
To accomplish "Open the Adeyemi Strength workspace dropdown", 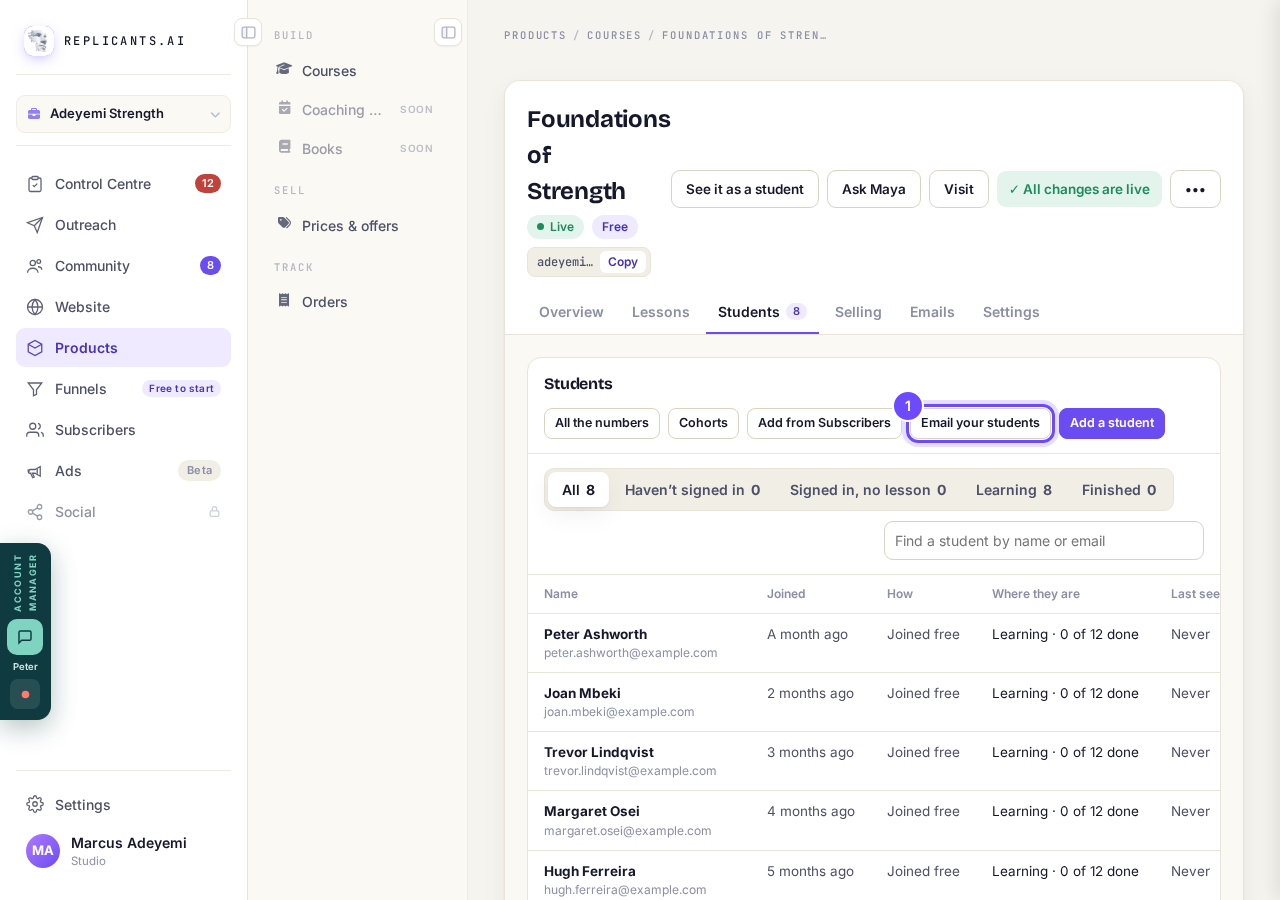I will [x=123, y=114].
